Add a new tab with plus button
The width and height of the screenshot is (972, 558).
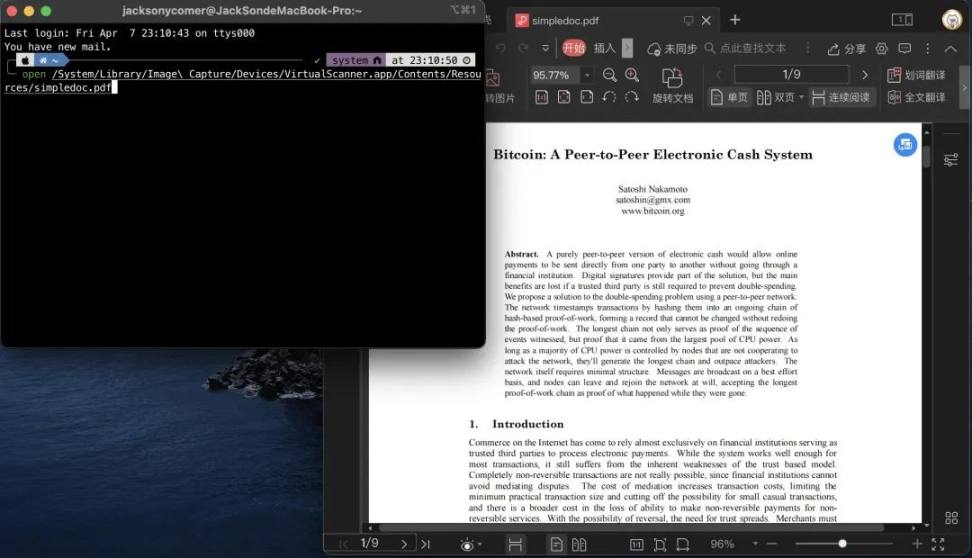tap(735, 20)
